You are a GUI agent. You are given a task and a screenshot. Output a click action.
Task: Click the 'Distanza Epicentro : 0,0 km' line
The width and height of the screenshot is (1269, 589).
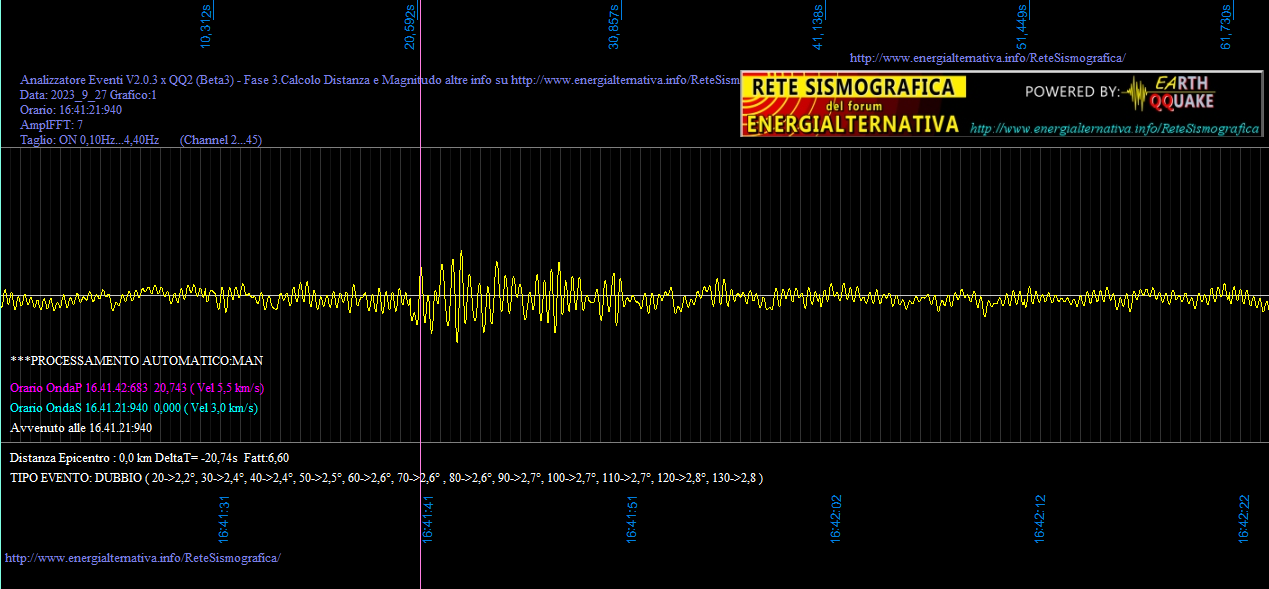(150, 457)
